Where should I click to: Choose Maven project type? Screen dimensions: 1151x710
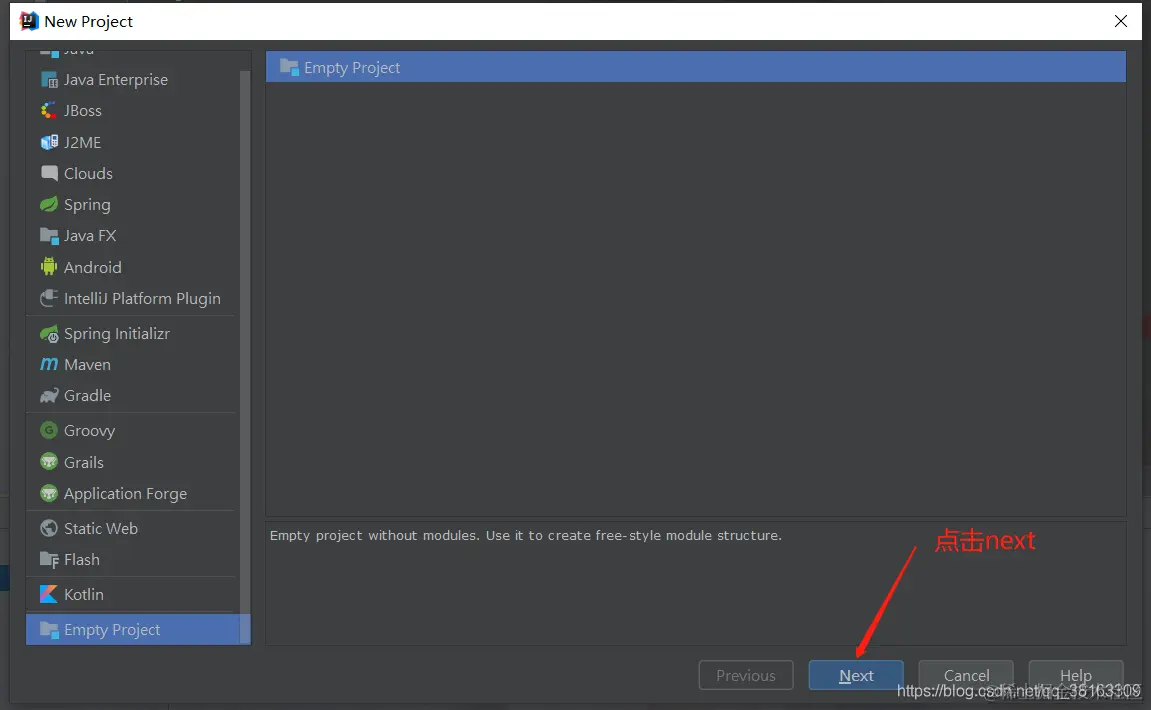pyautogui.click(x=132, y=364)
